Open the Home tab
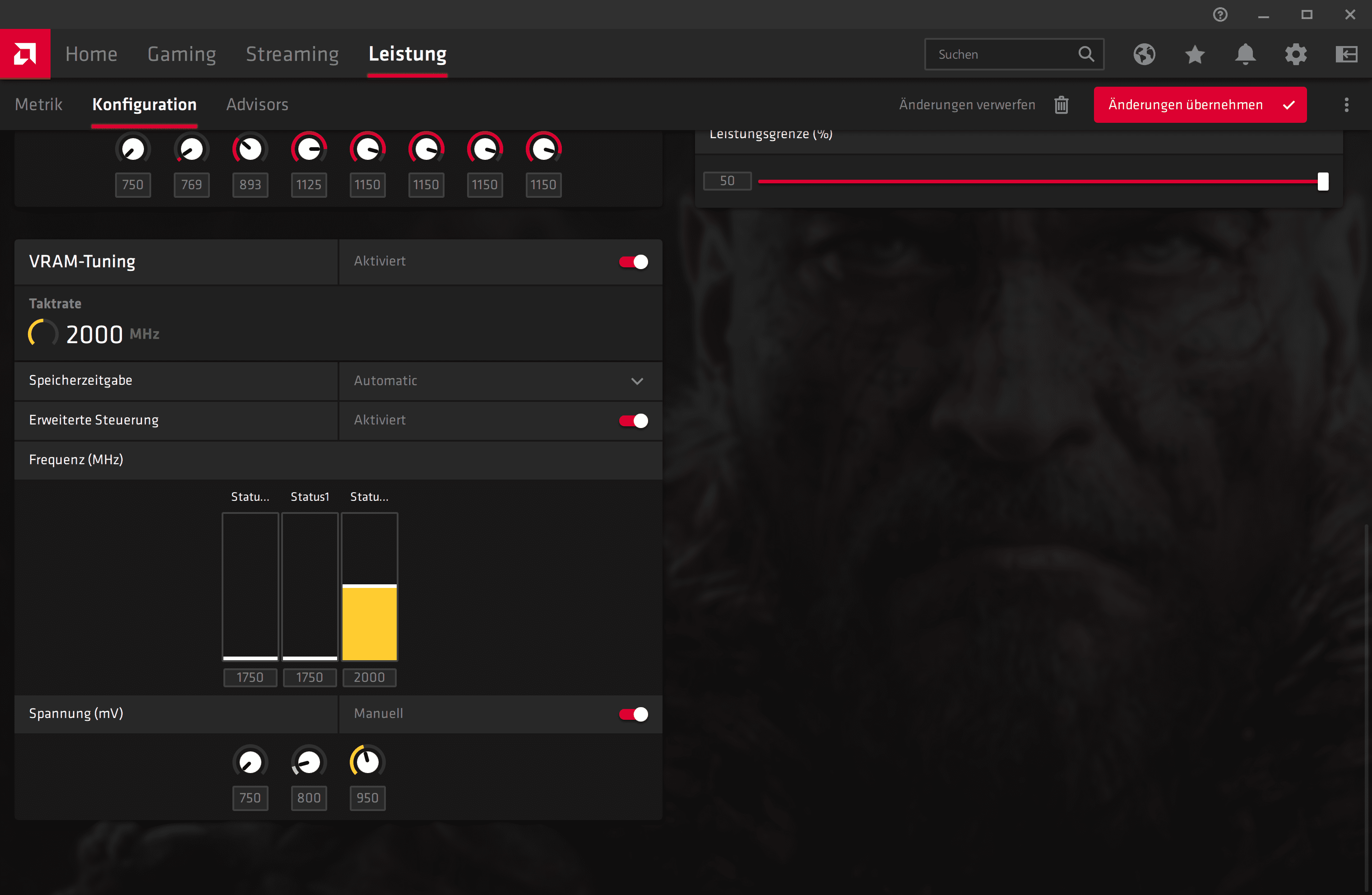Viewport: 1372px width, 895px height. [x=91, y=54]
